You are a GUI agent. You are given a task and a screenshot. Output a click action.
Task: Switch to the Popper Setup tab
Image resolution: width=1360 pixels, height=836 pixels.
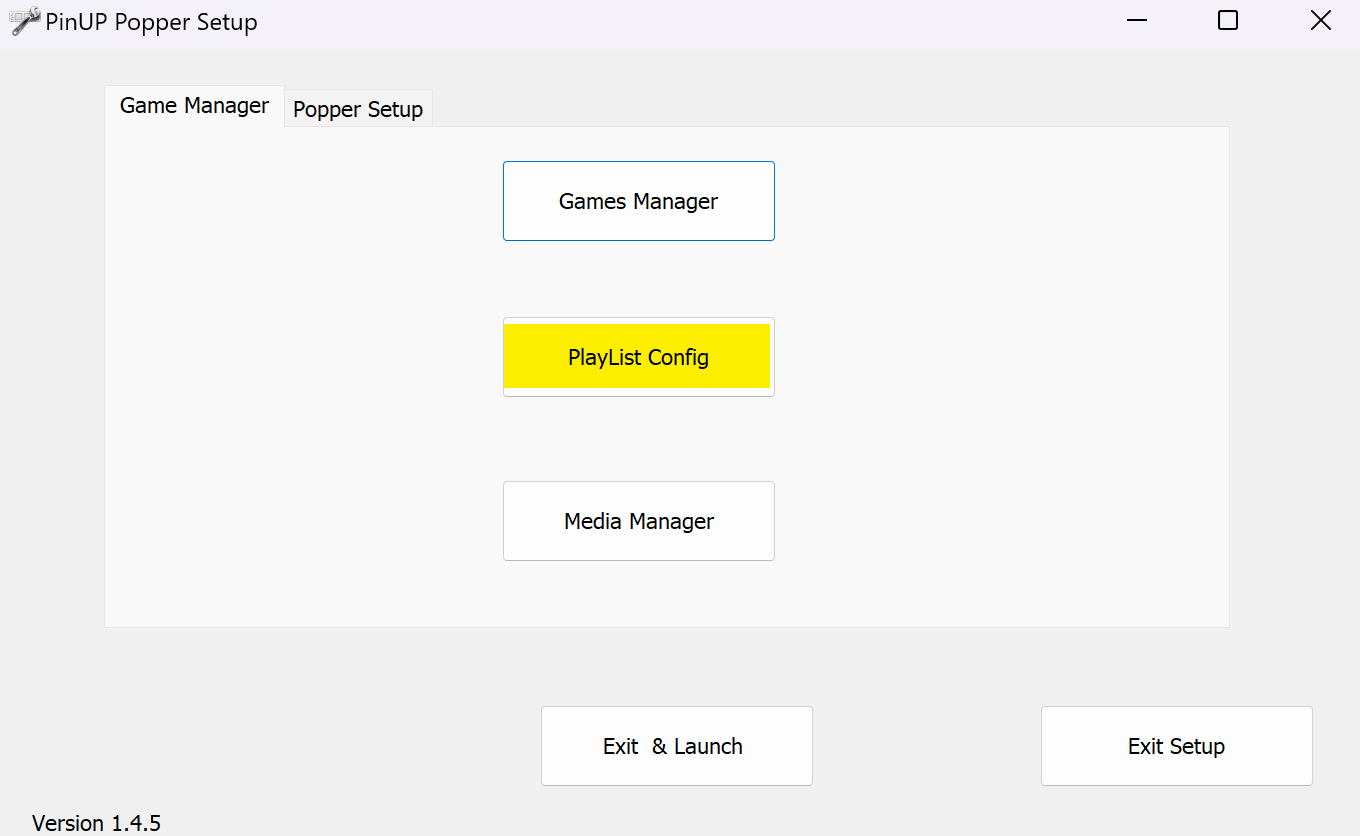358,109
